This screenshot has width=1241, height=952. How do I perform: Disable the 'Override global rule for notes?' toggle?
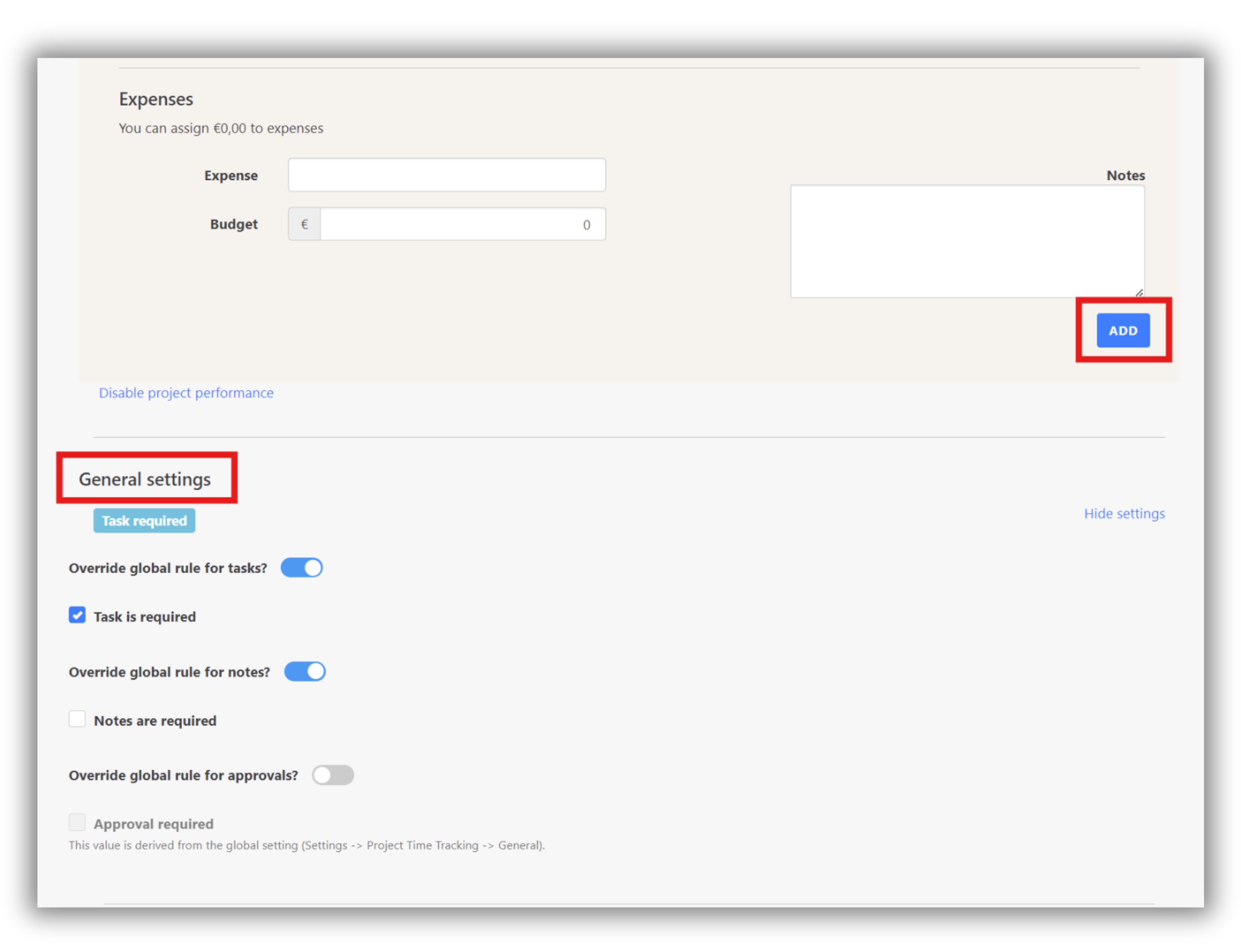click(x=304, y=671)
